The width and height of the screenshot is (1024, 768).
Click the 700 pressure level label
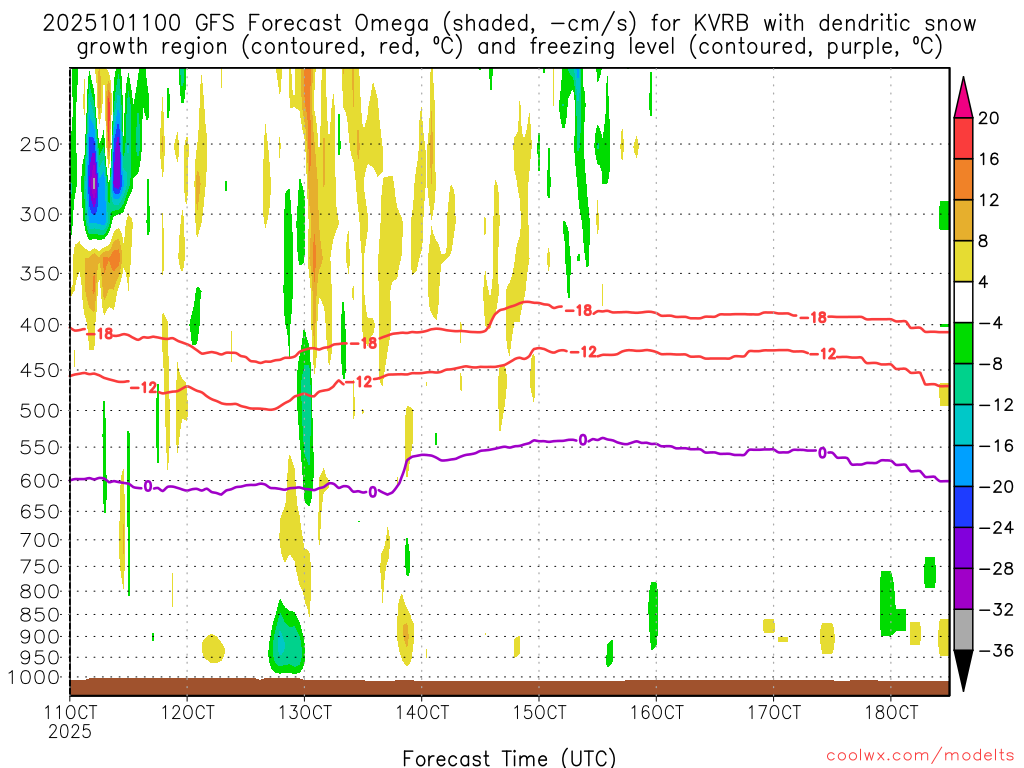click(x=40, y=540)
